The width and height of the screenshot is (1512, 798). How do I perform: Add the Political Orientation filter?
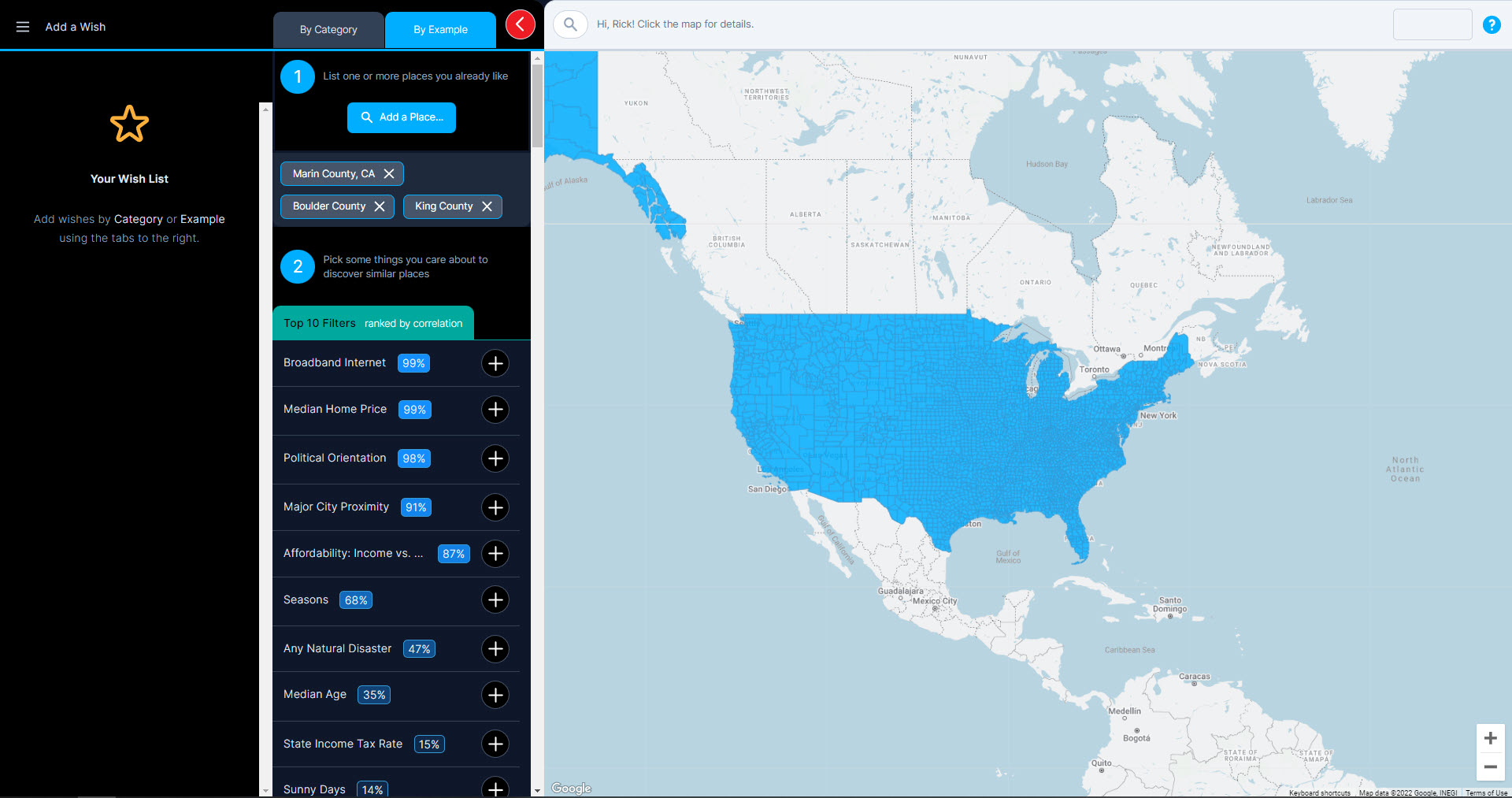tap(495, 458)
